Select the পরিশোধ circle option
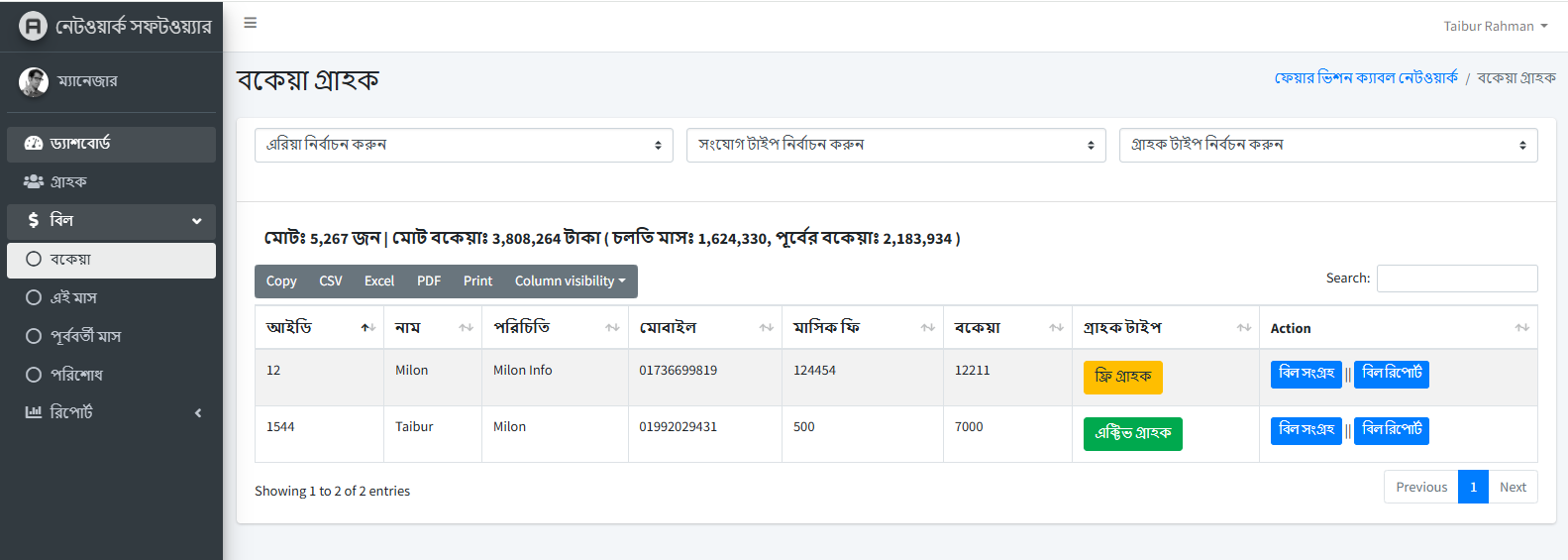 click(34, 375)
